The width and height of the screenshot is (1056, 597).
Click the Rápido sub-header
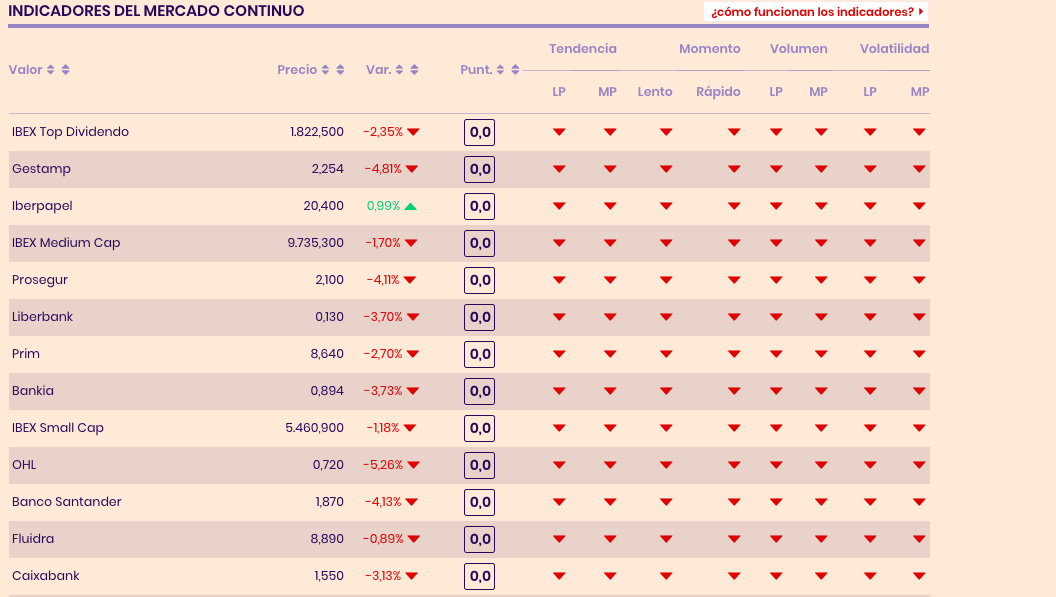click(718, 92)
